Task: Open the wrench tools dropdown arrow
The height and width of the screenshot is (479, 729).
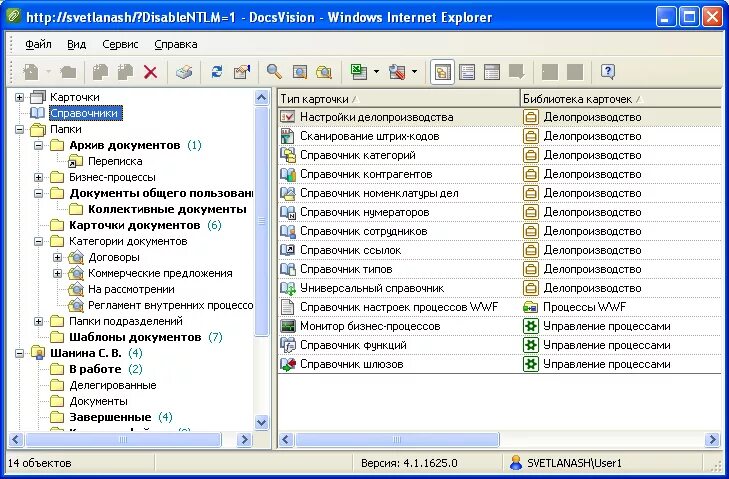Action: 414,72
